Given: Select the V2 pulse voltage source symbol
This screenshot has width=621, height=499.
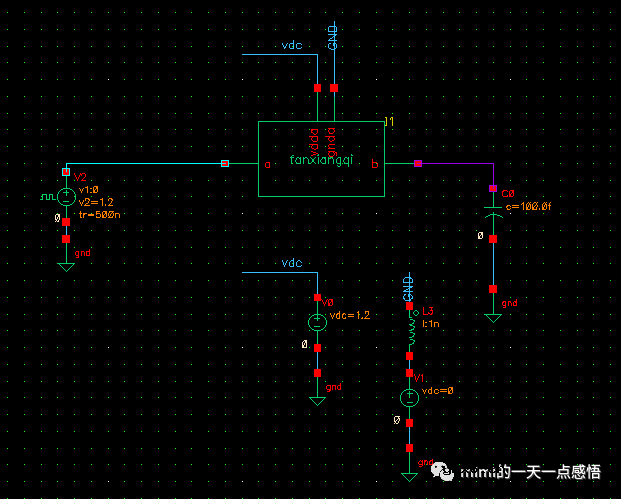Looking at the screenshot, I should pos(66,197).
